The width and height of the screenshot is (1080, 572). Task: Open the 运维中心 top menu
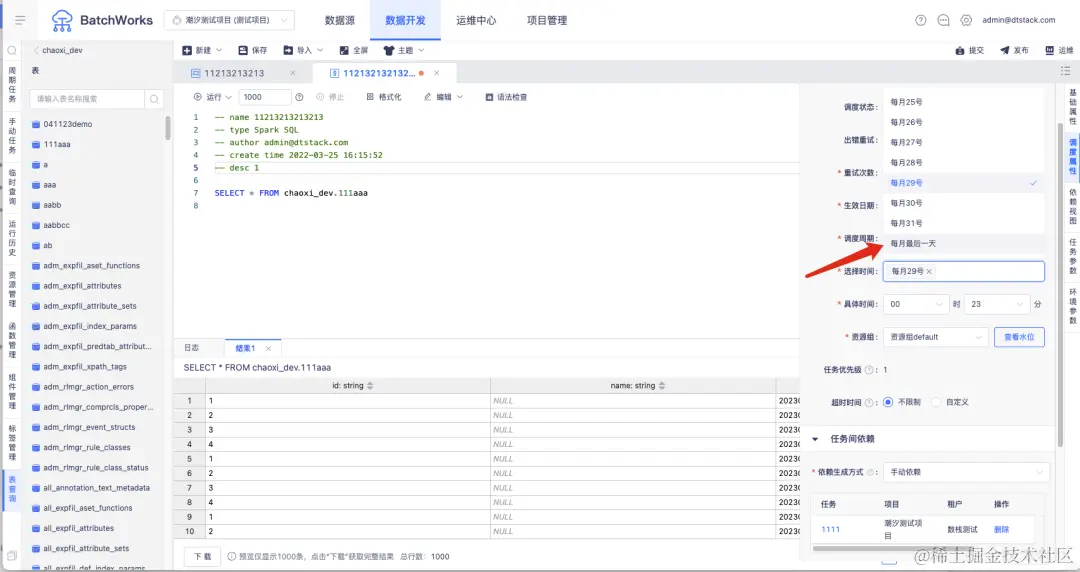(476, 21)
